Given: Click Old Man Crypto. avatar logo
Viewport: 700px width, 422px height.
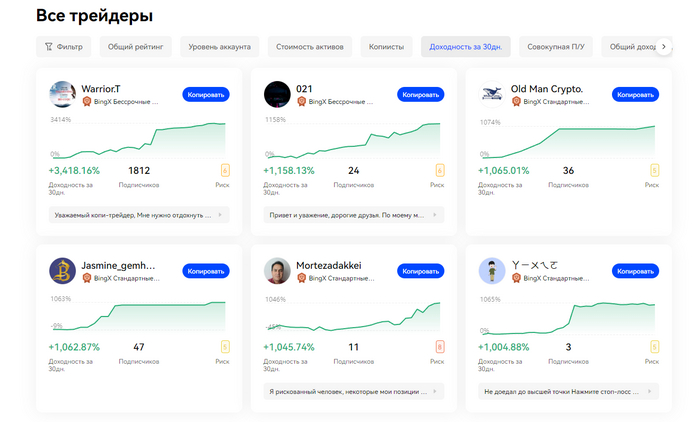Looking at the screenshot, I should (x=491, y=94).
